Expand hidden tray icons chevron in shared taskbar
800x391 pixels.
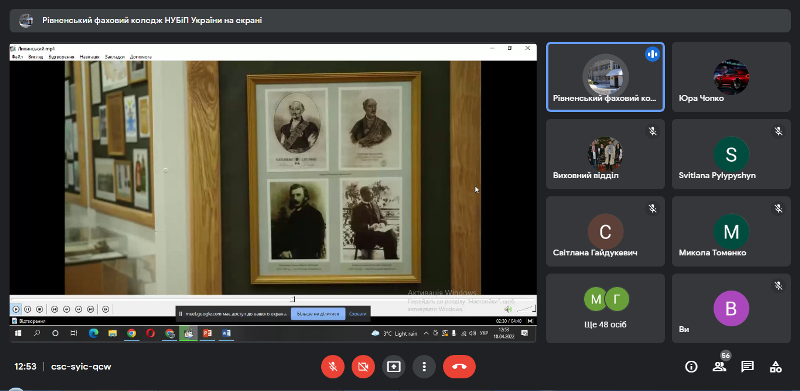[426, 333]
